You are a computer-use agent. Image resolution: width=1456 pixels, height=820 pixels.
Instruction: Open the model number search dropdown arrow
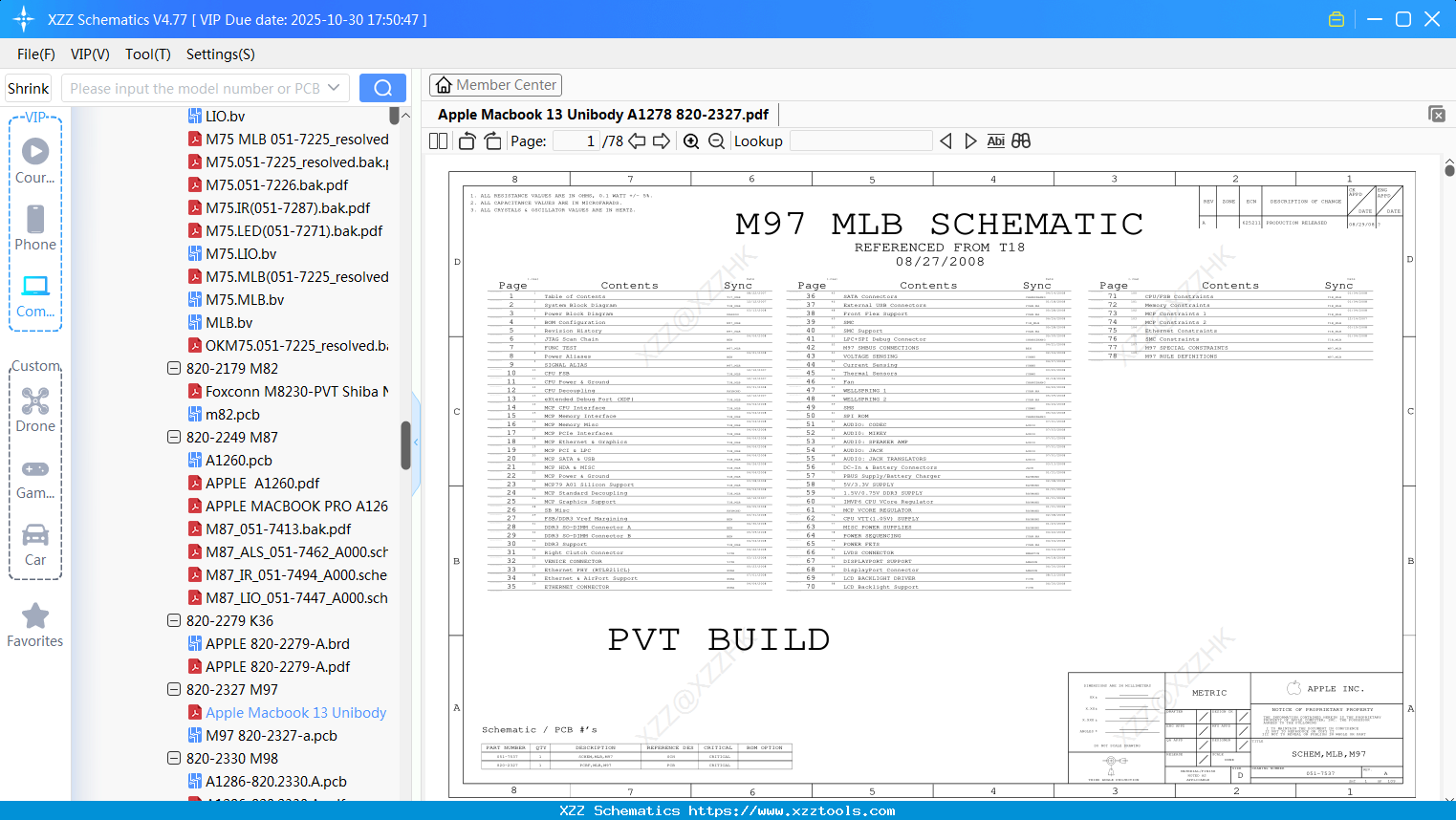334,88
